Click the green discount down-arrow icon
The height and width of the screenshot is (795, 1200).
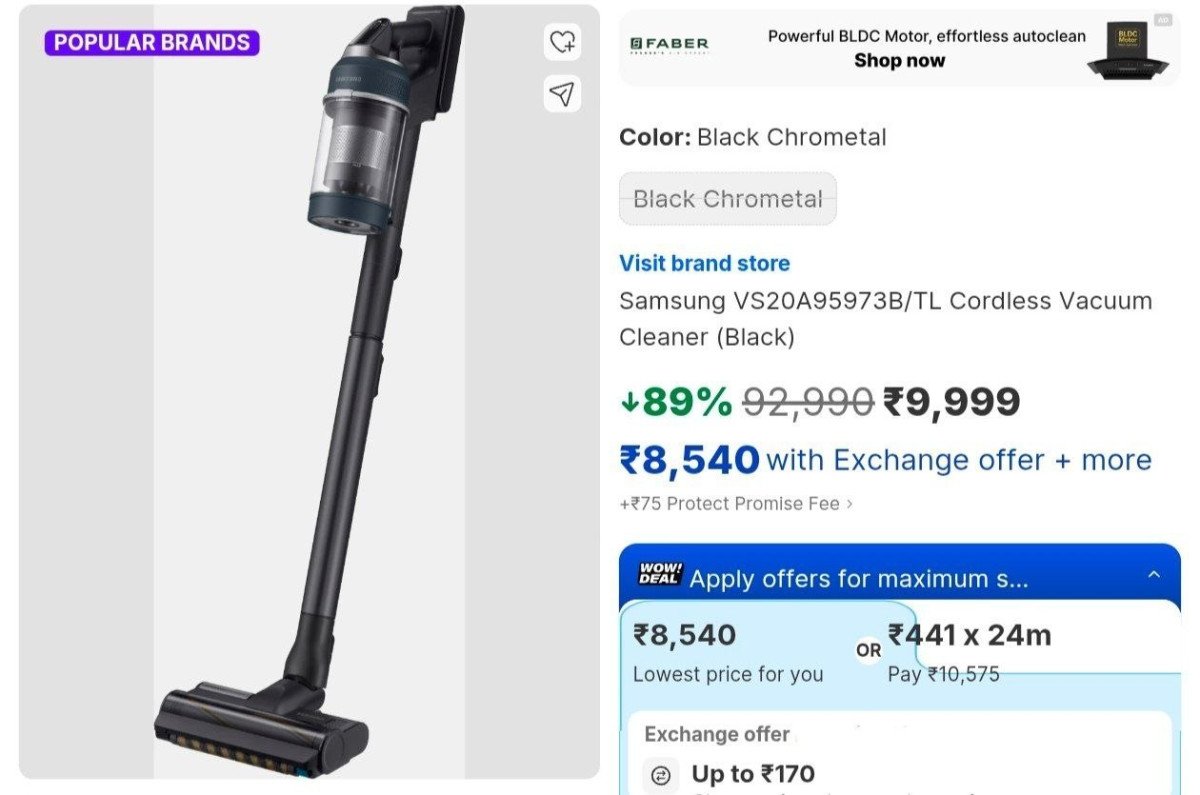tap(630, 402)
